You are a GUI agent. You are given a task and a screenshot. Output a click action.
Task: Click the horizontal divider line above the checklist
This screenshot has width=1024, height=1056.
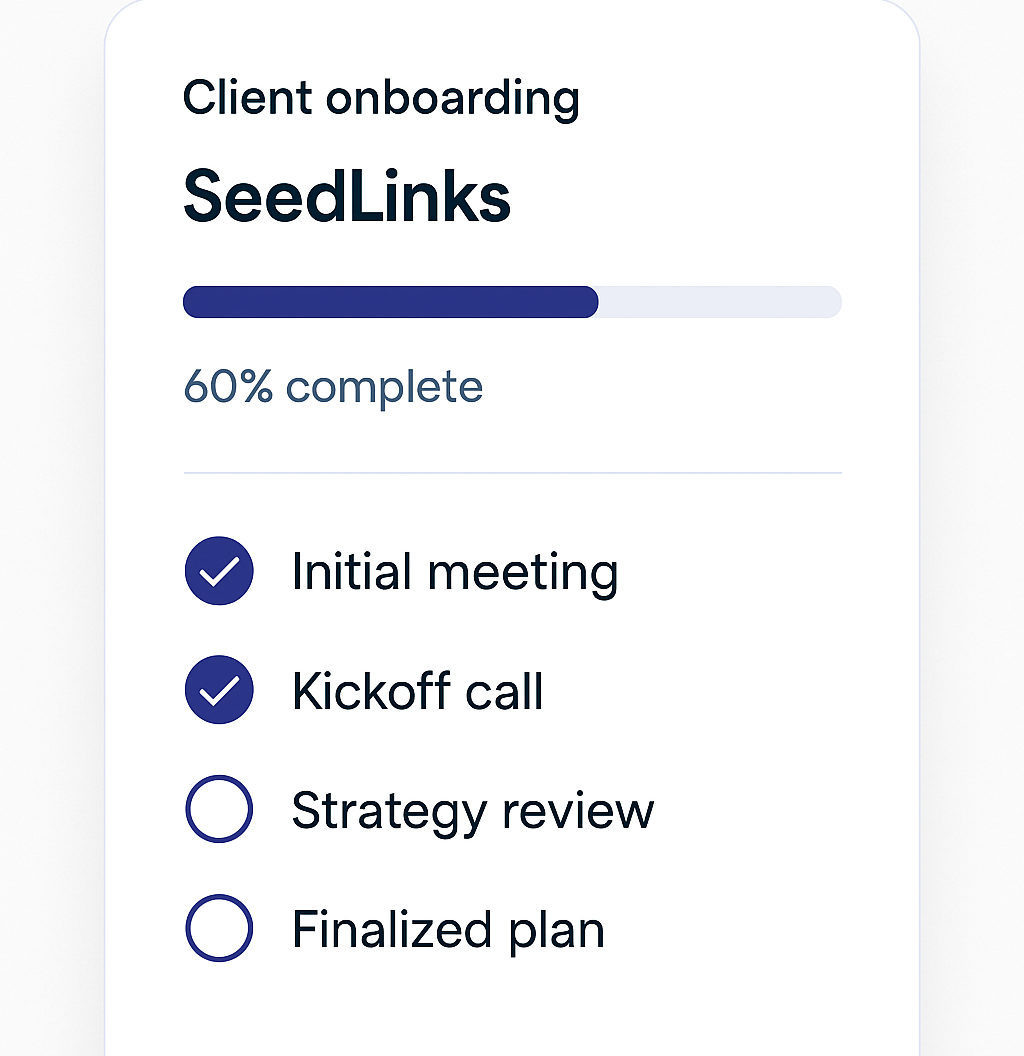(512, 472)
